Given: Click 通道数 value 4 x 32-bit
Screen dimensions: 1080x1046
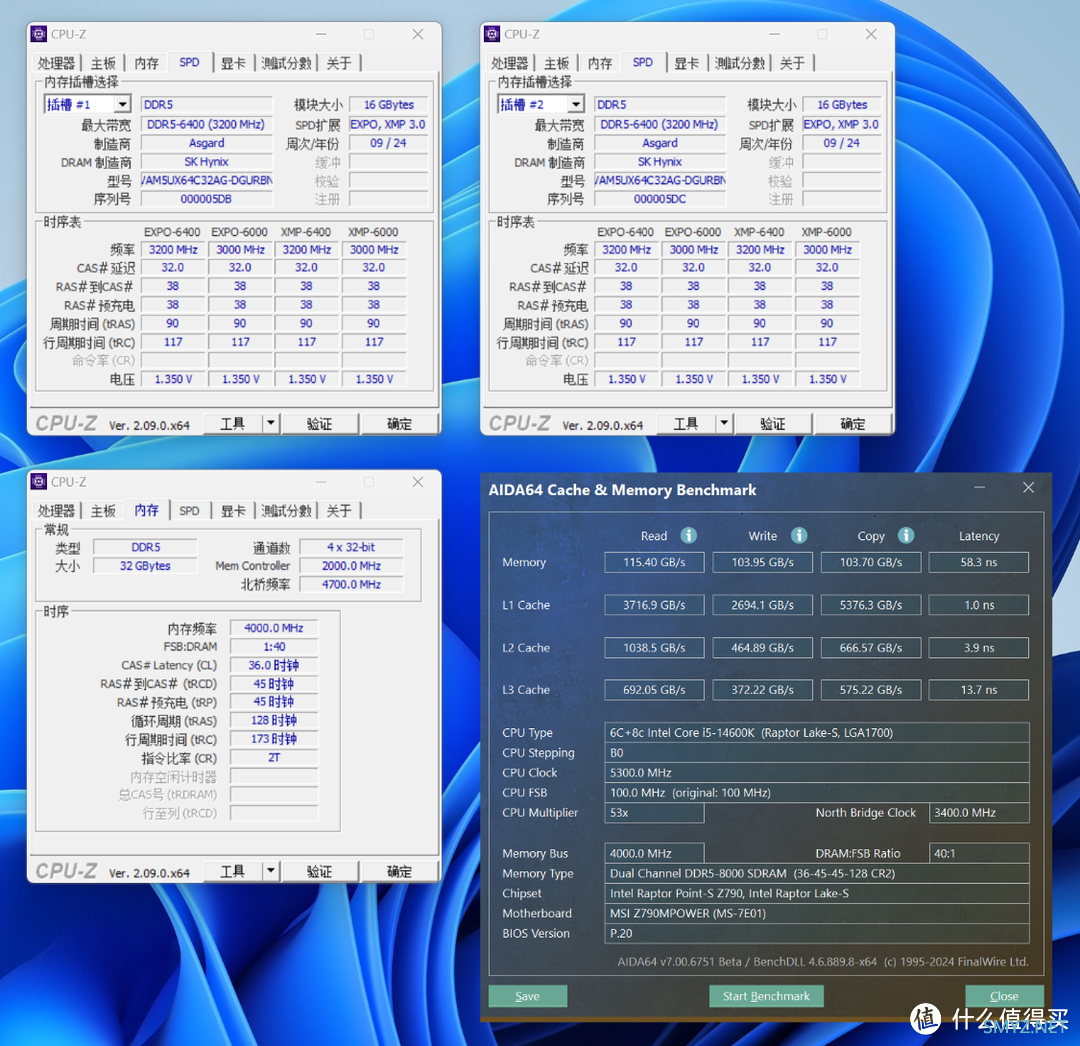Looking at the screenshot, I should coord(351,547).
